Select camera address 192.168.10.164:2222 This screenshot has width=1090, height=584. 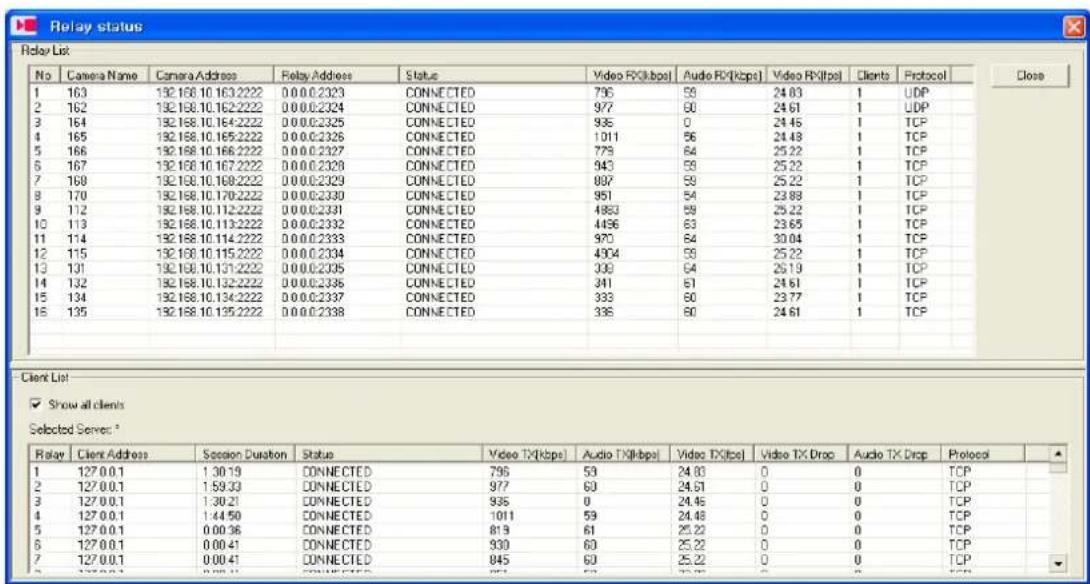209,121
